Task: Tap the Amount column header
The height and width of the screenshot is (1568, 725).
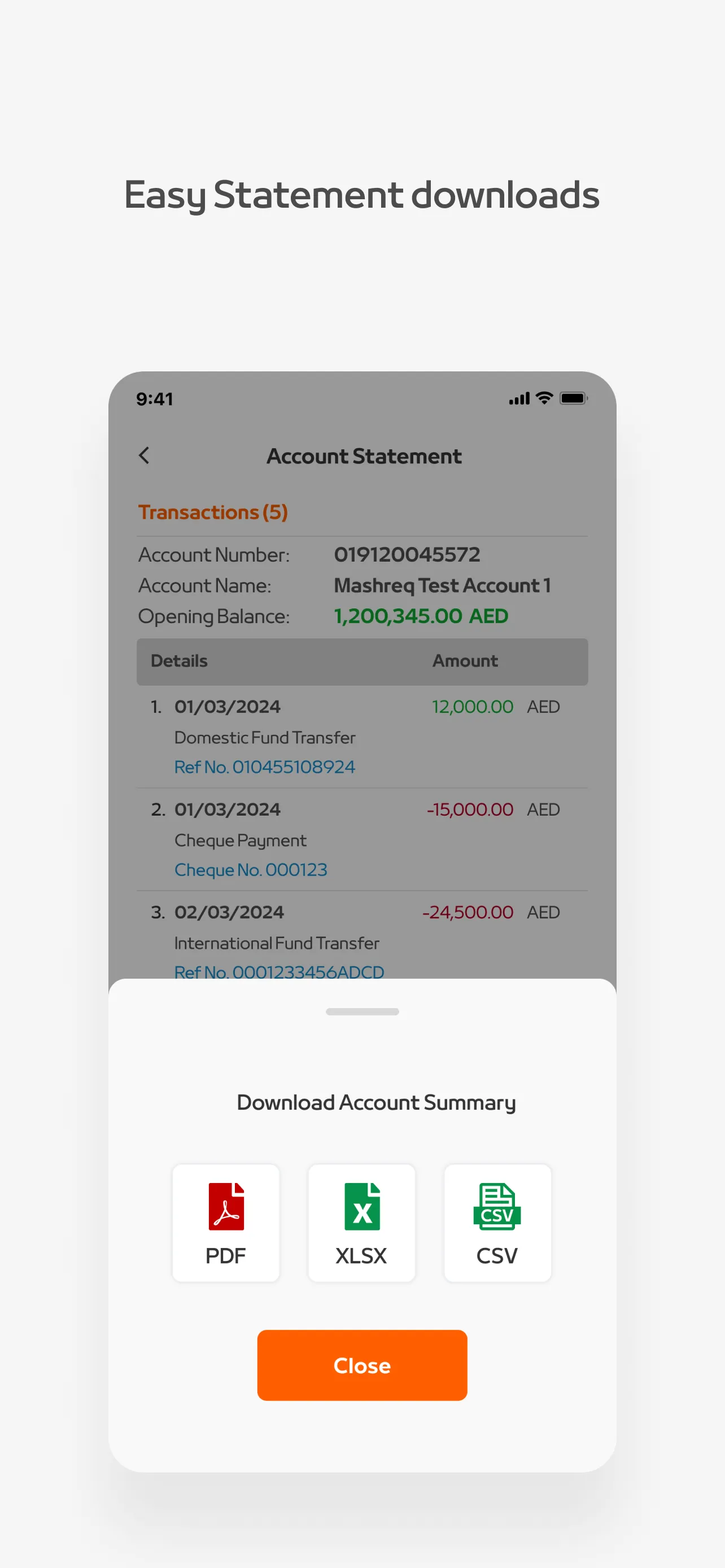Action: pos(465,661)
